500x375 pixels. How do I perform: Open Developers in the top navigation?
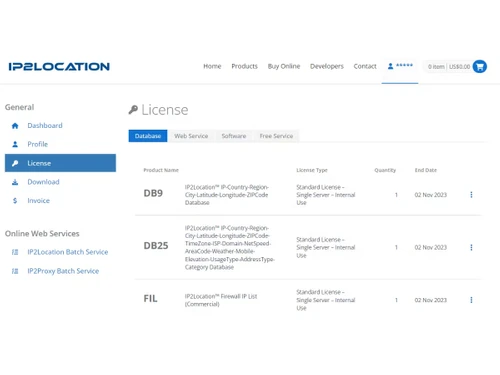point(327,66)
